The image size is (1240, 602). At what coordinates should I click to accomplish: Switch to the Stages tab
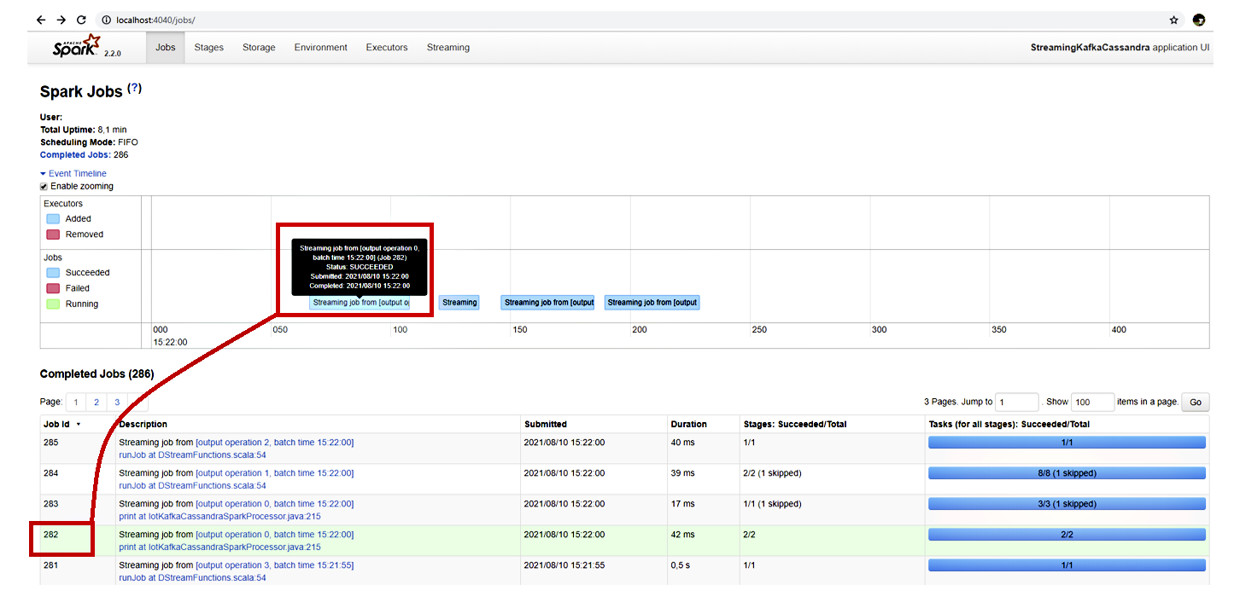209,47
